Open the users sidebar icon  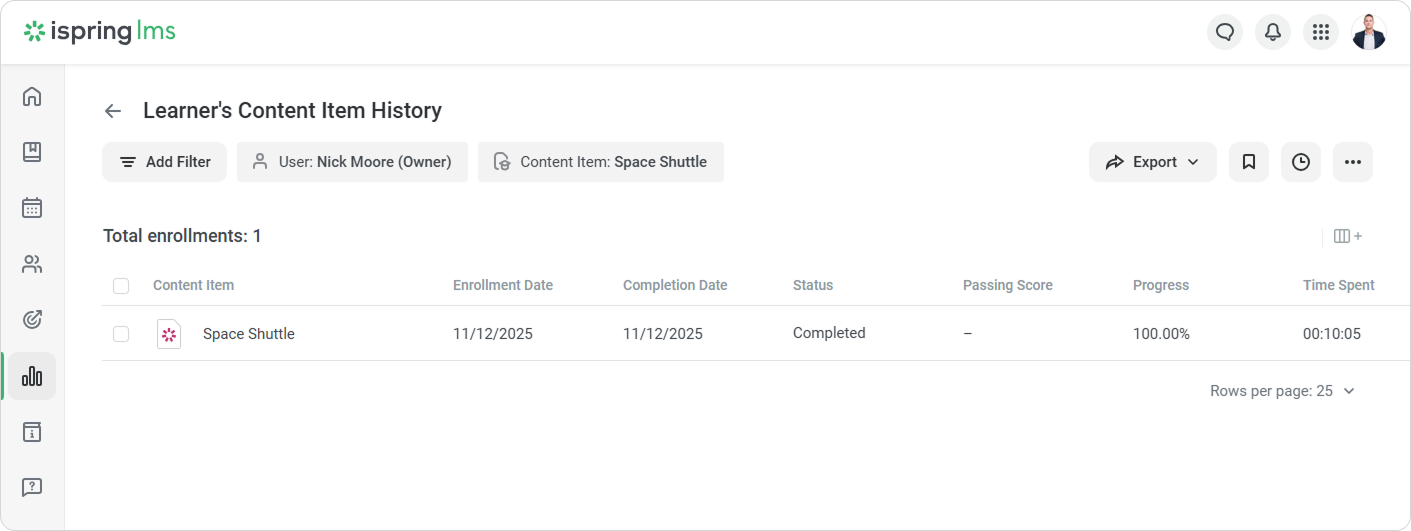[x=32, y=264]
